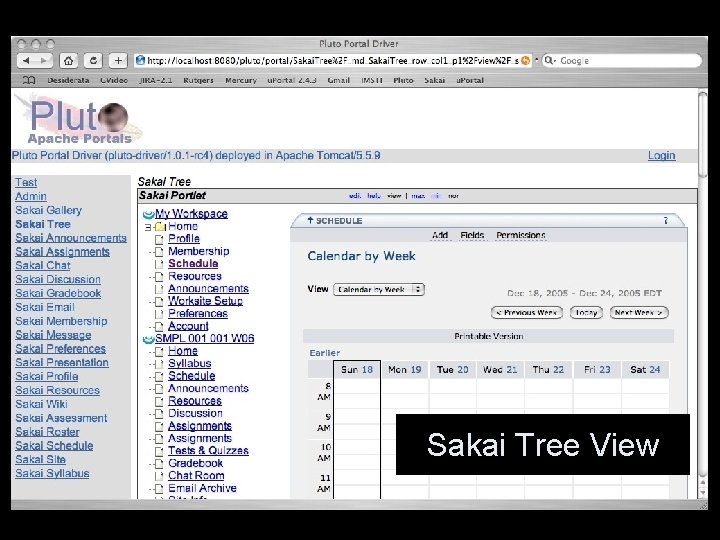Viewport: 720px width, 540px height.
Task: Open the Test link in left navigation
Action: pos(26,182)
